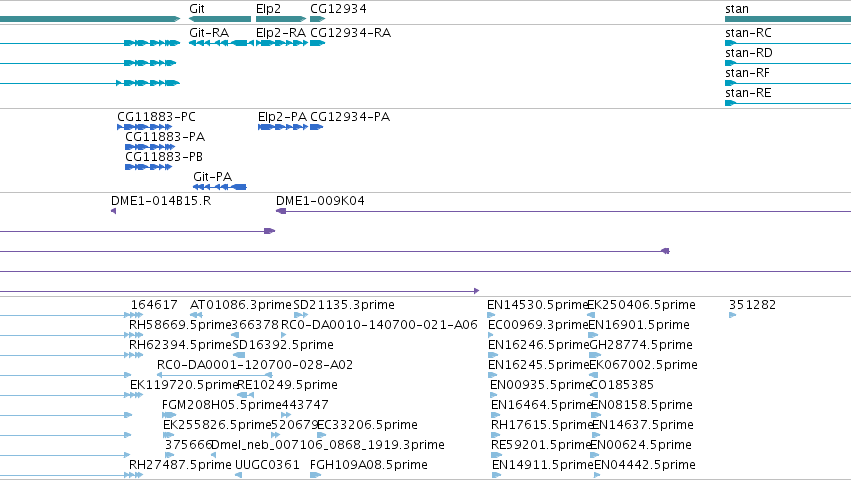Image resolution: width=851 pixels, height=480 pixels.
Task: Click the Elp2-RA transcript glyph
Action: click(x=282, y=43)
